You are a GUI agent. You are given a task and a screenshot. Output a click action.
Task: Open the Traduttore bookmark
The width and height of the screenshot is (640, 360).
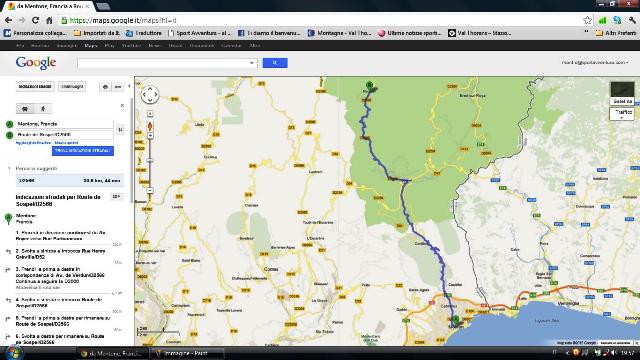(144, 33)
